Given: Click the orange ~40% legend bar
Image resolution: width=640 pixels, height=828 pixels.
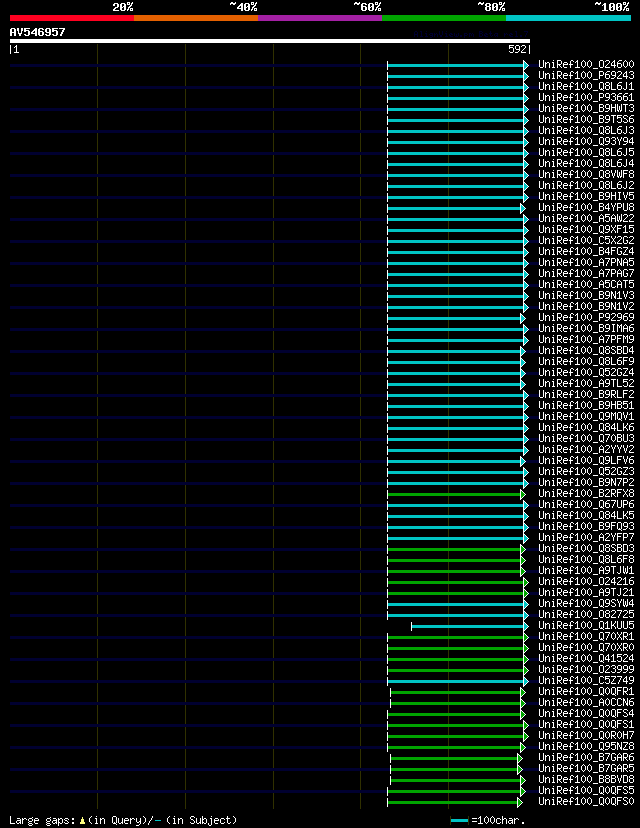Looking at the screenshot, I should (196, 18).
